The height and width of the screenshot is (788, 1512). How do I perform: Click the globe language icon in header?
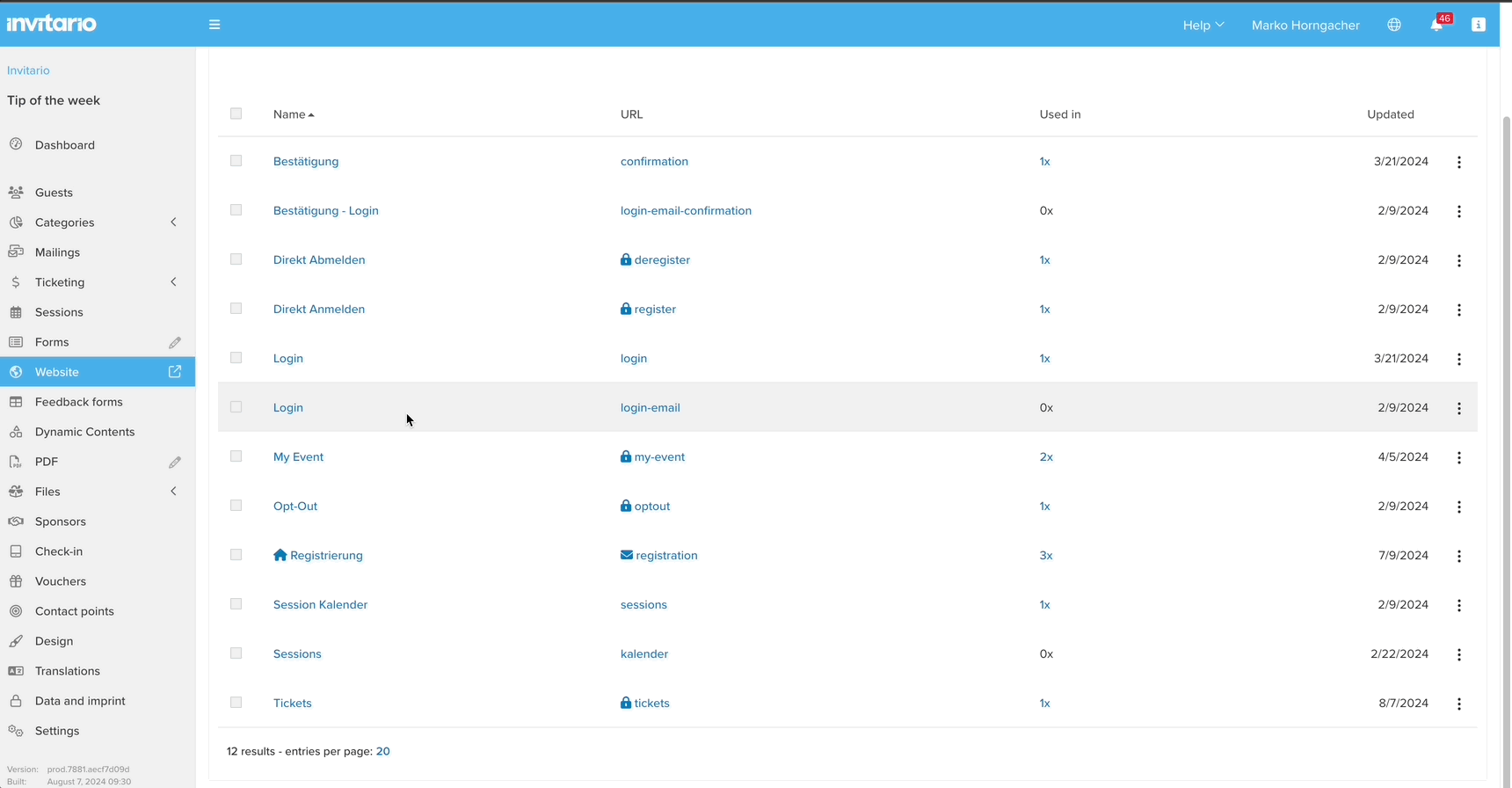click(x=1394, y=25)
